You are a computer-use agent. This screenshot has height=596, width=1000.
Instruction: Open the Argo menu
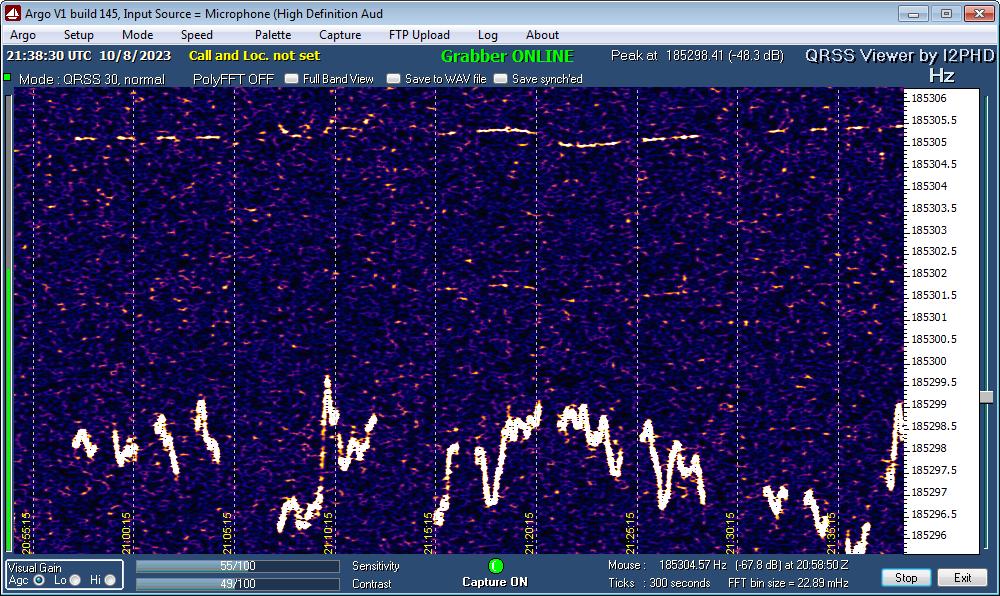click(x=23, y=35)
